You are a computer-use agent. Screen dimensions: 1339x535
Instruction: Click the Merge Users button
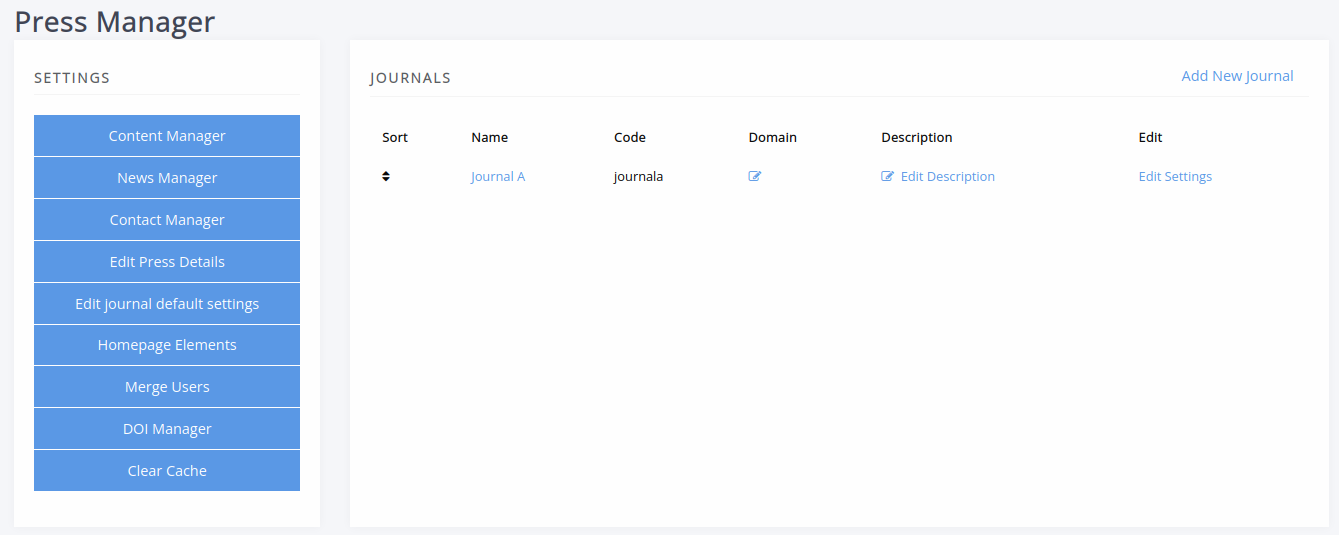pyautogui.click(x=167, y=387)
